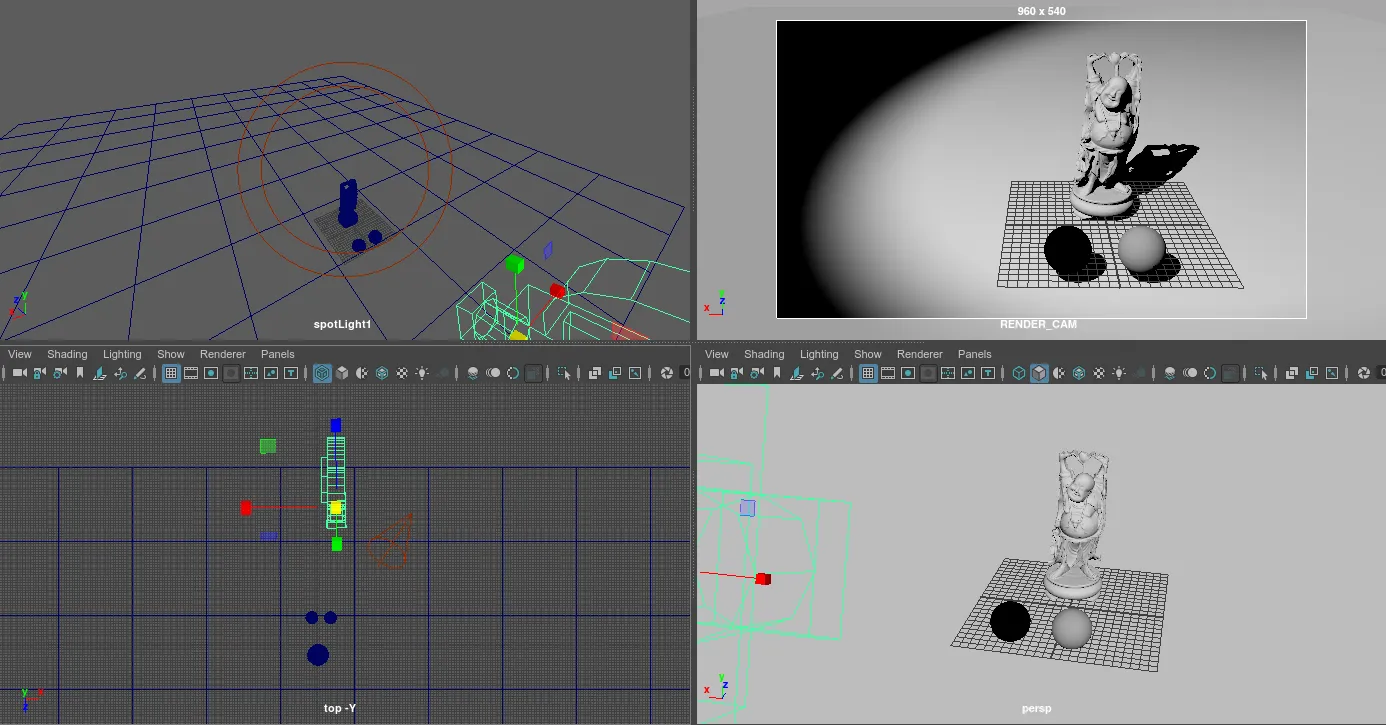Click Textured checker icon in persp panel
Screen dimensions: 1386x725
point(1100,373)
